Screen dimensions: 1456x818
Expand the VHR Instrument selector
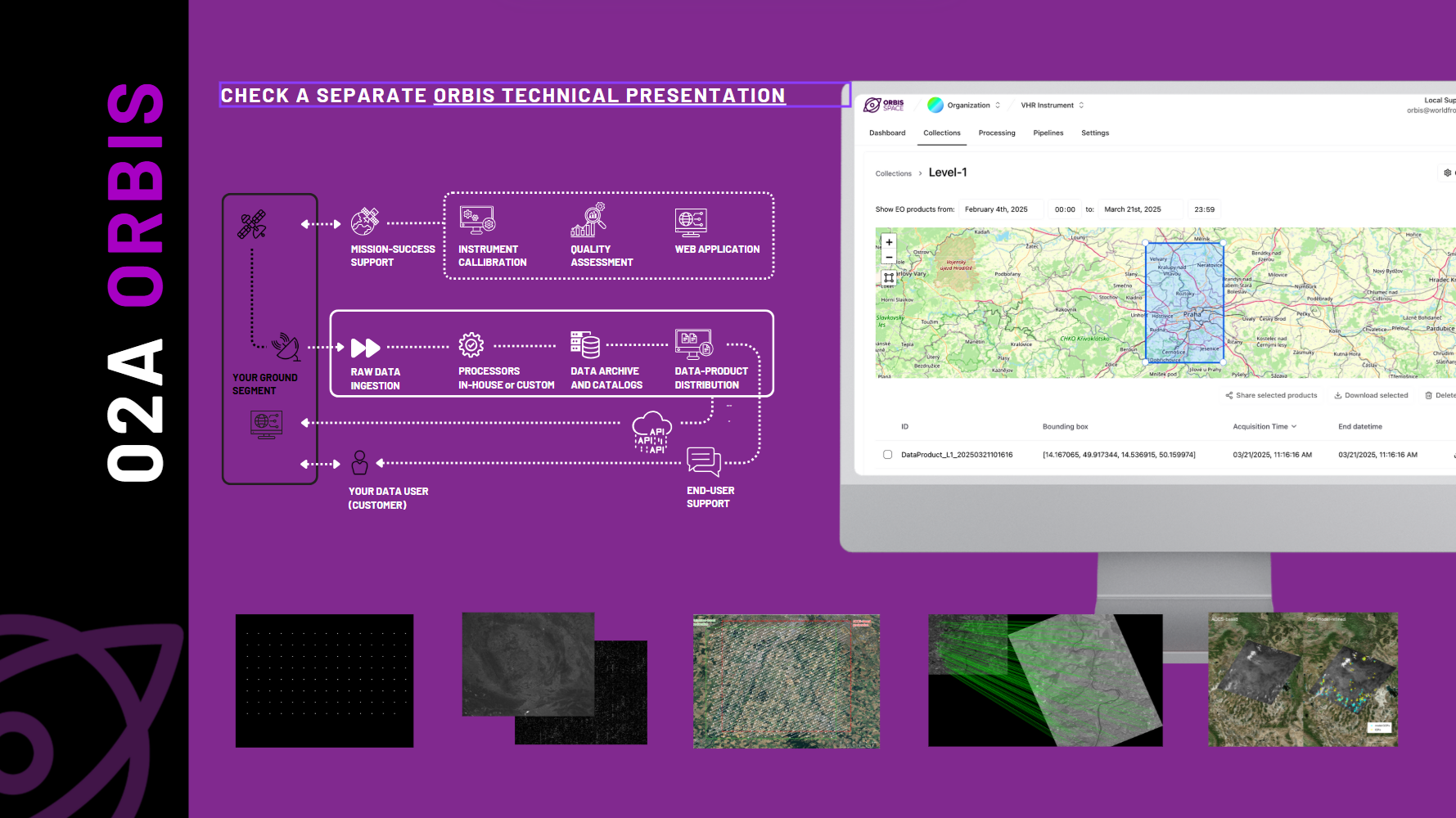(1053, 106)
